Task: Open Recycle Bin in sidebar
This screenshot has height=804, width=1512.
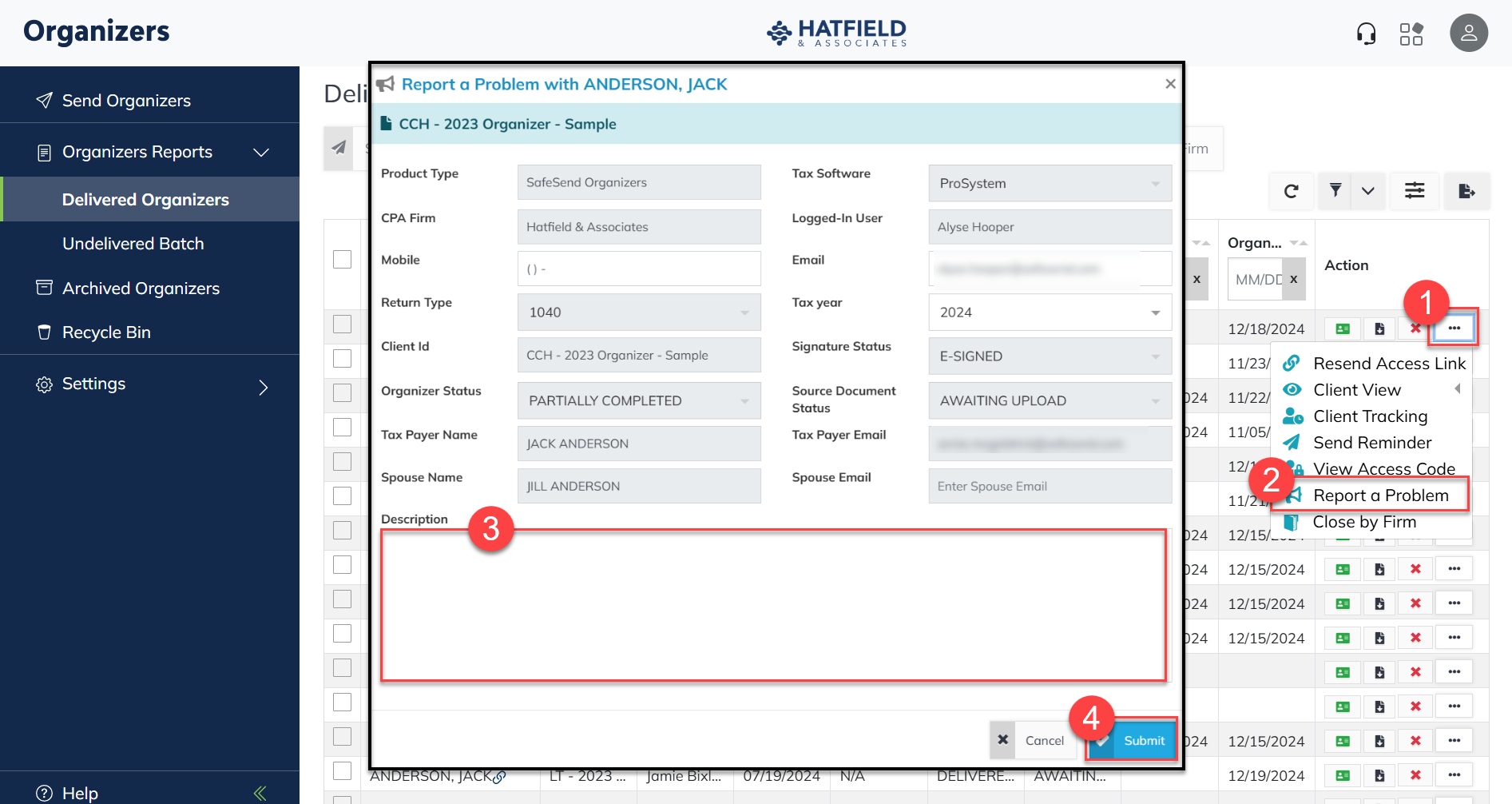Action: 106,332
